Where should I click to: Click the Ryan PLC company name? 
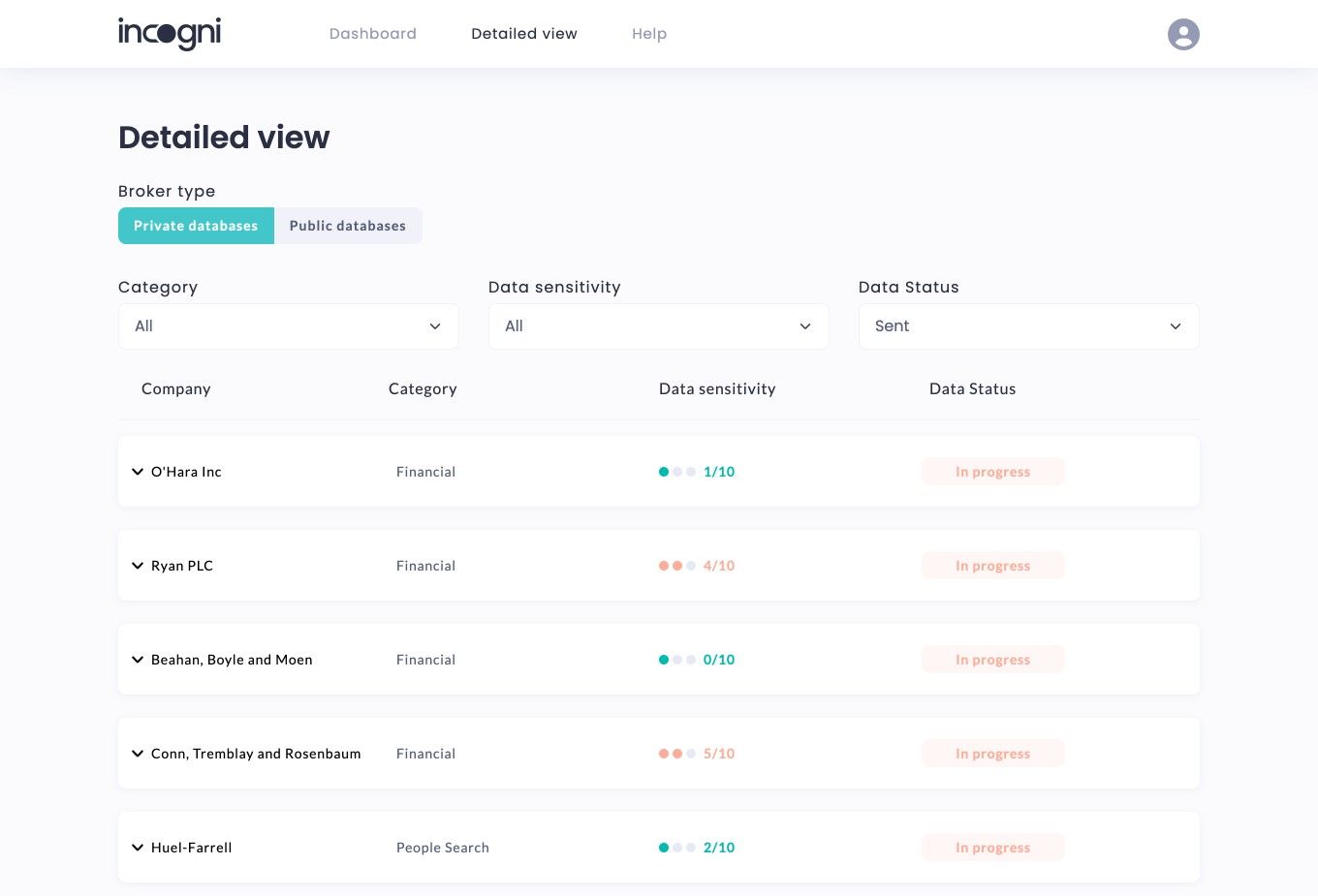[x=182, y=566]
